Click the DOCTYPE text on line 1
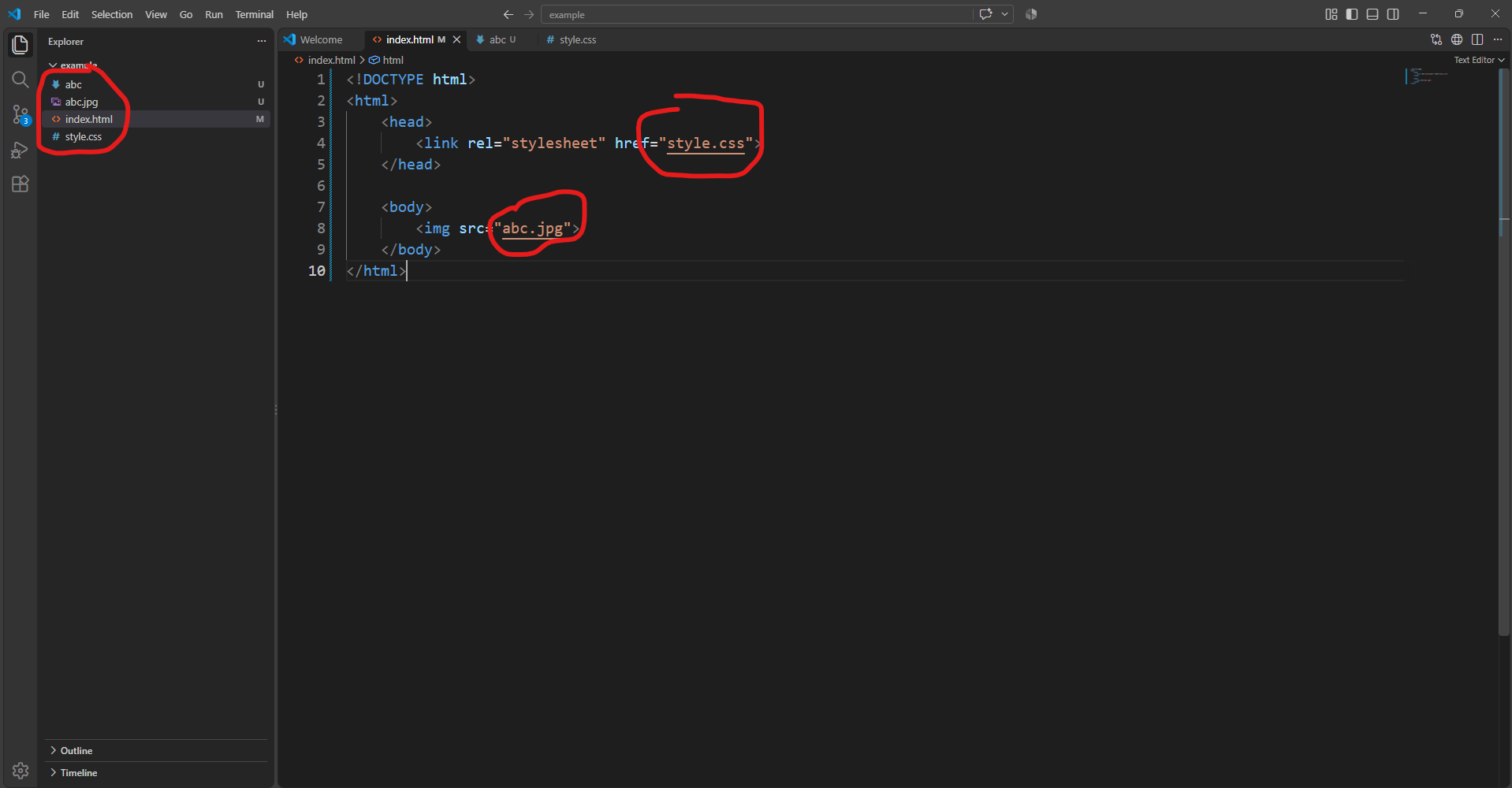 click(393, 80)
